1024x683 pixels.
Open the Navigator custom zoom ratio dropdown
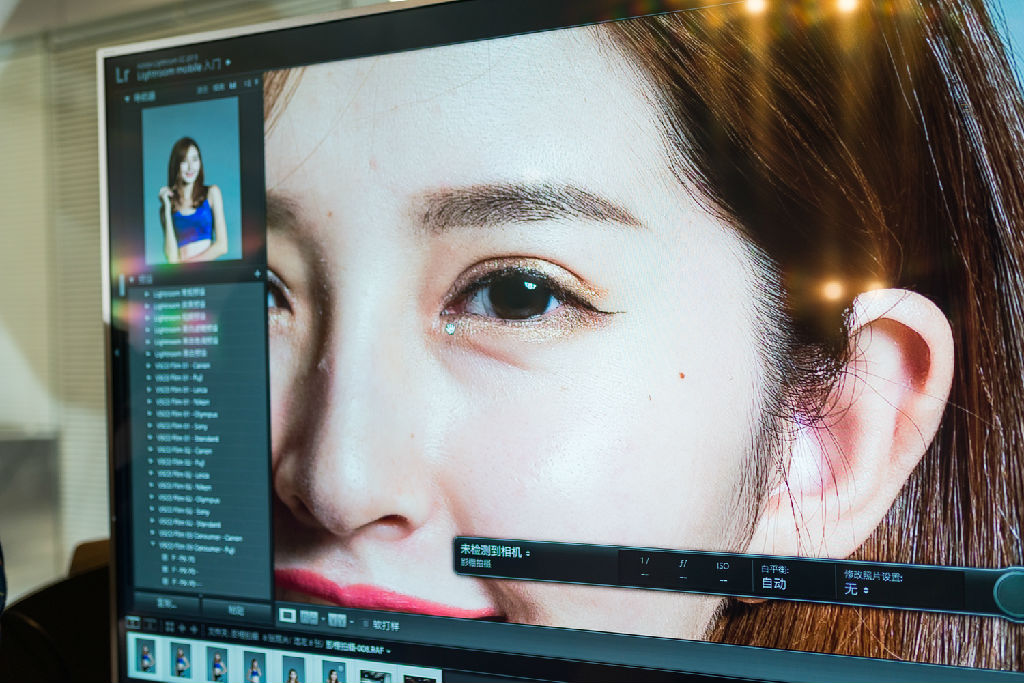pos(256,82)
